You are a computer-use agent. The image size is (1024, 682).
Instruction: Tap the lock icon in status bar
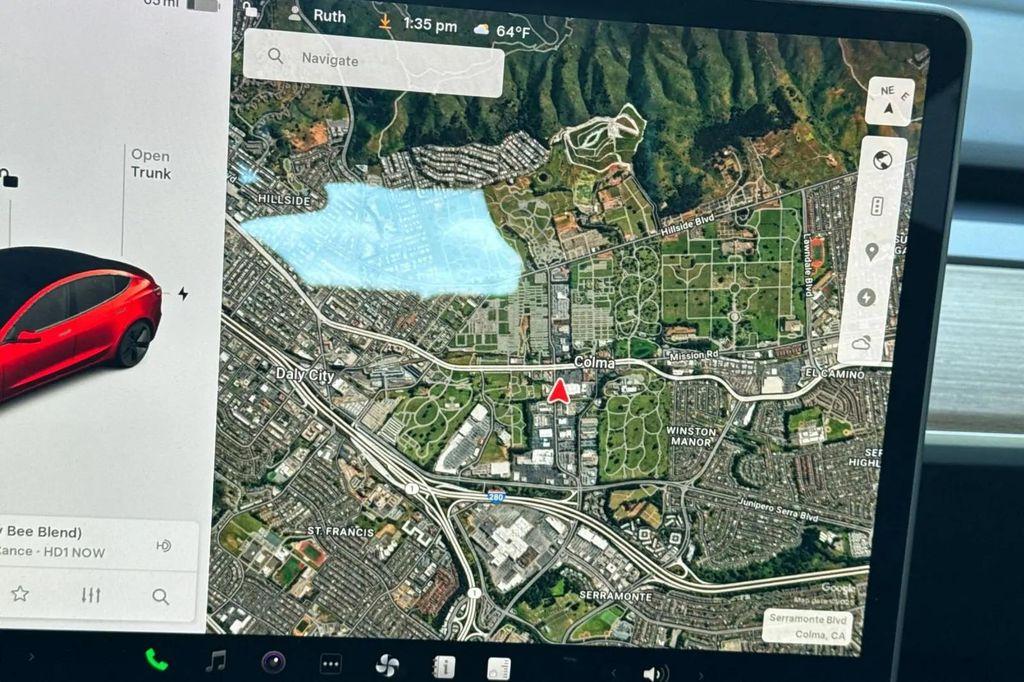251,11
